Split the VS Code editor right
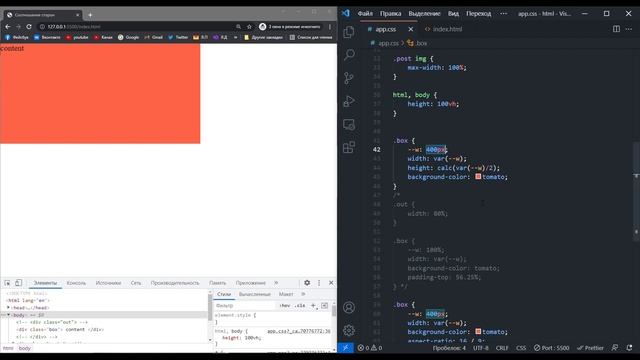This screenshot has height=360, width=640. pyautogui.click(x=616, y=29)
